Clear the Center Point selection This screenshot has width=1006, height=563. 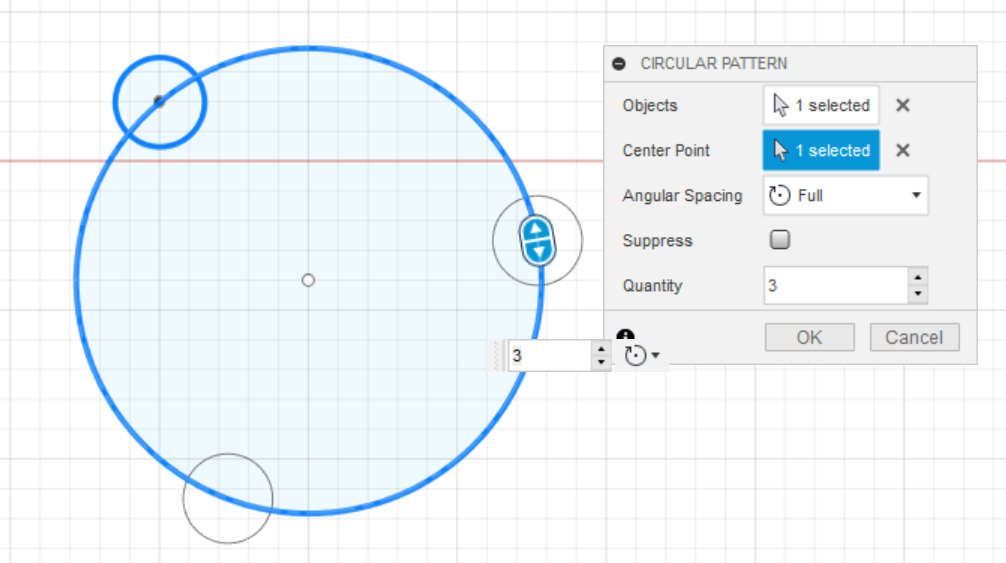(903, 150)
